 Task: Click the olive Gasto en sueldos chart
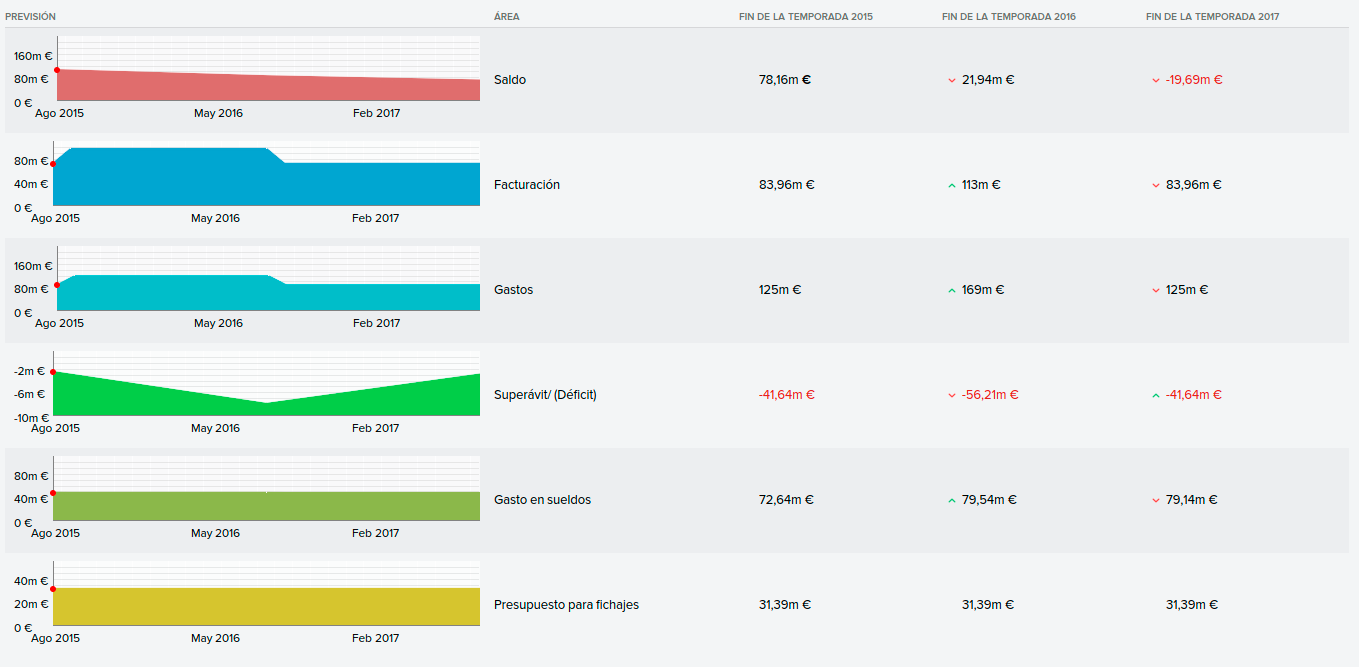click(x=266, y=506)
